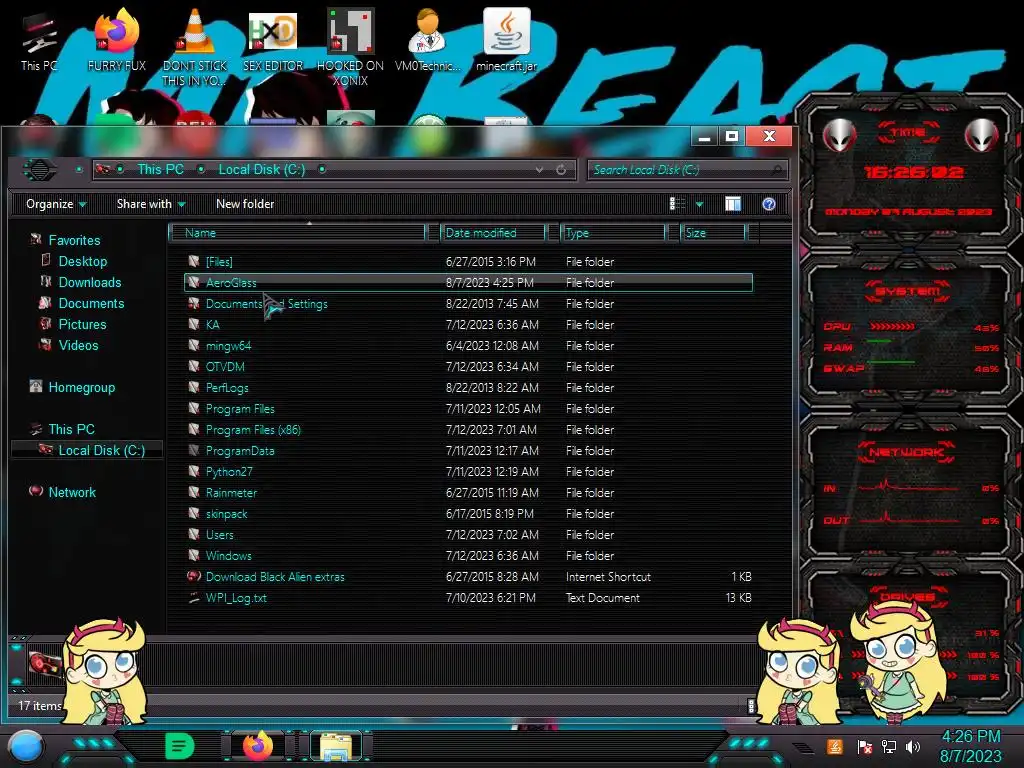The height and width of the screenshot is (768, 1024).
Task: Select This PC in the address breadcrumb
Action: click(160, 170)
